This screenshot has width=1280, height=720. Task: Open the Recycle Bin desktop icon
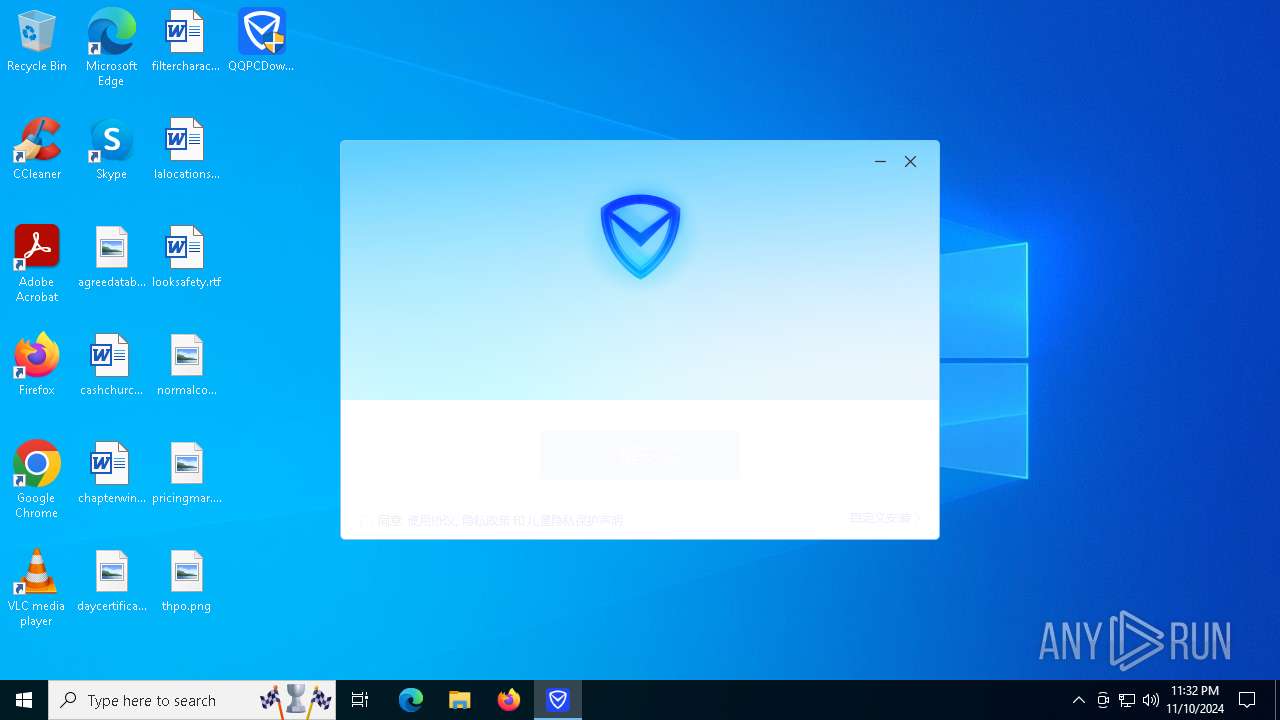37,41
